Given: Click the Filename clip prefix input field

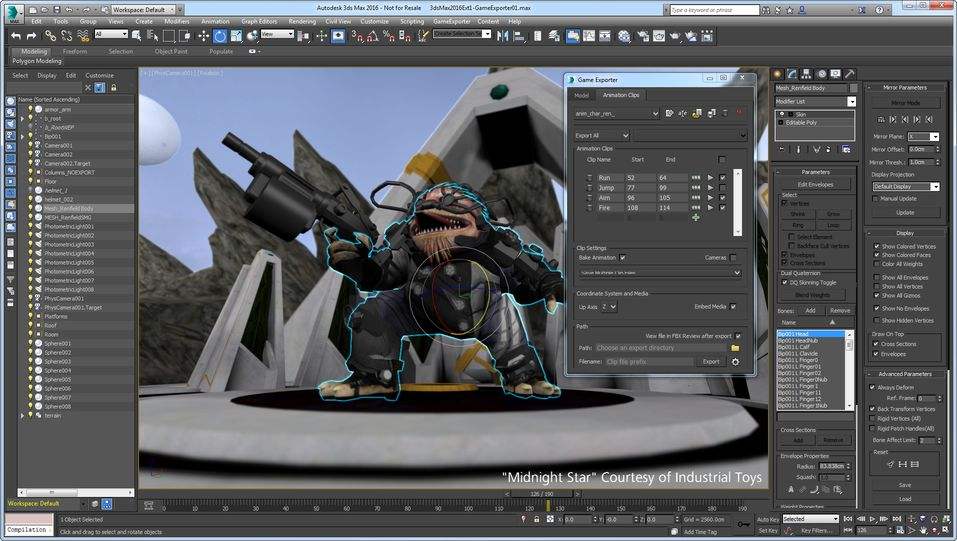Looking at the screenshot, I should tap(647, 361).
